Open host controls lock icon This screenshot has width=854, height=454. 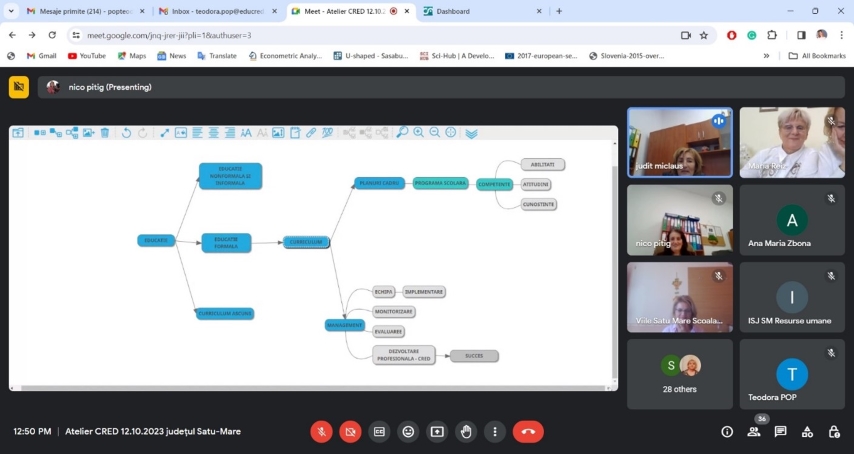834,431
